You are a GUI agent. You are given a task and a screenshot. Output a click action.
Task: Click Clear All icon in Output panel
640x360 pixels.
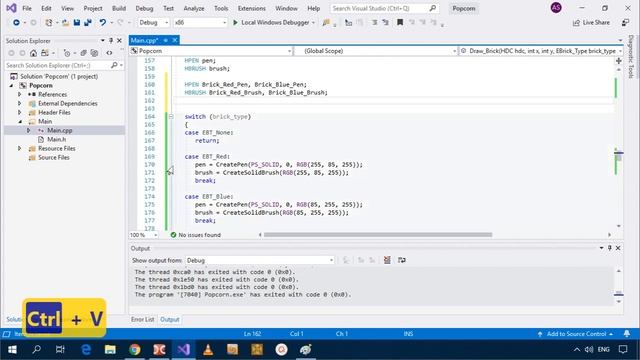point(387,260)
